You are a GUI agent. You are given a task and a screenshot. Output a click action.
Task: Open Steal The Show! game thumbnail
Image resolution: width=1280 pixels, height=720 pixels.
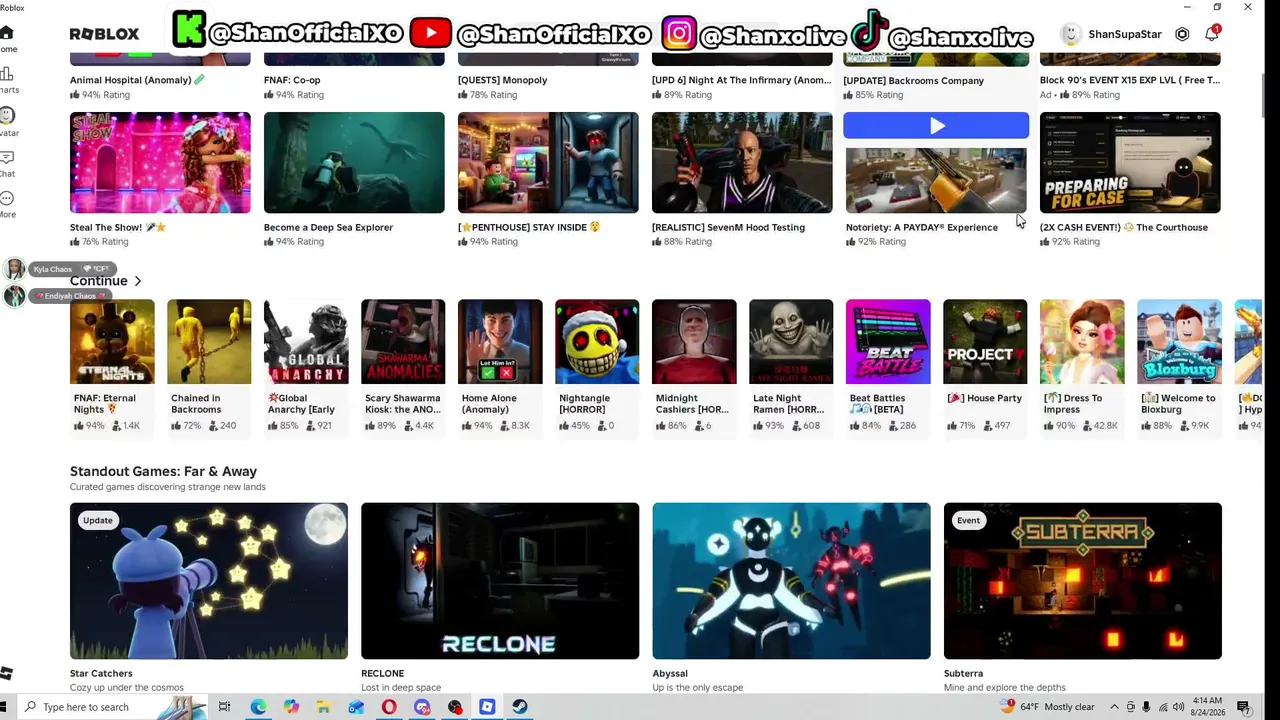pos(160,163)
